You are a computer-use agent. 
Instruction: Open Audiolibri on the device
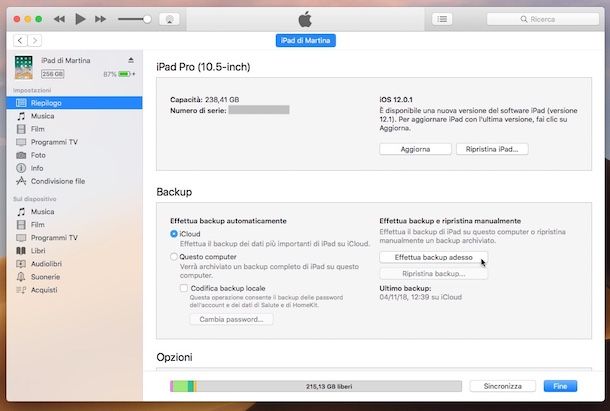[x=75, y=264]
